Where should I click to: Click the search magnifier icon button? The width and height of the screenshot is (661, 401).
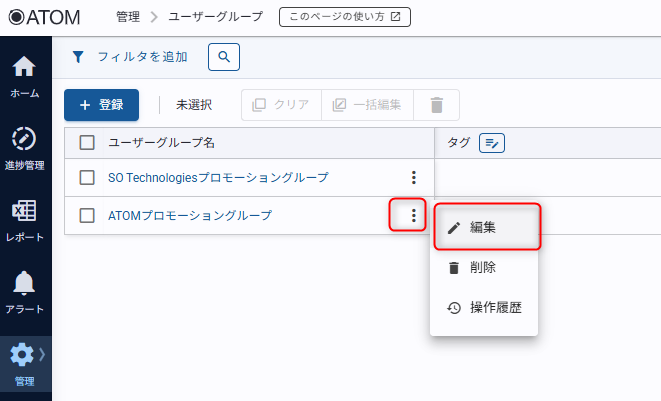(x=224, y=57)
